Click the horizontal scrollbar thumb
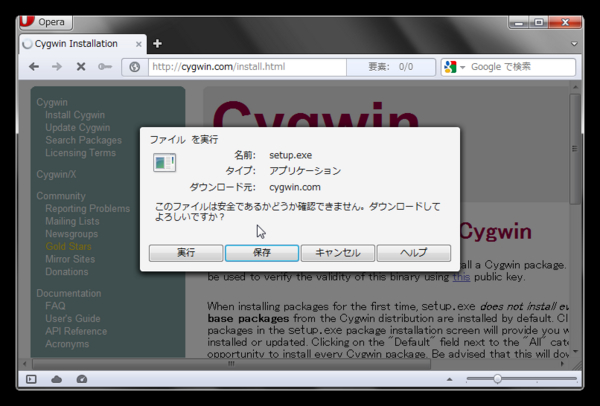 point(232,364)
